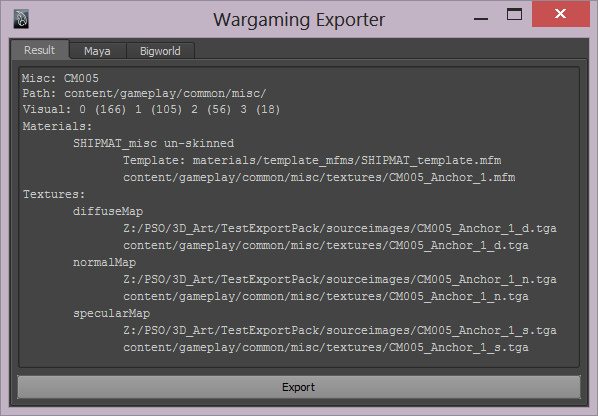The height and width of the screenshot is (416, 598).
Task: Click the Z:/PSO source path for CM005_Anchor_1_d.tga
Action: tap(339, 228)
